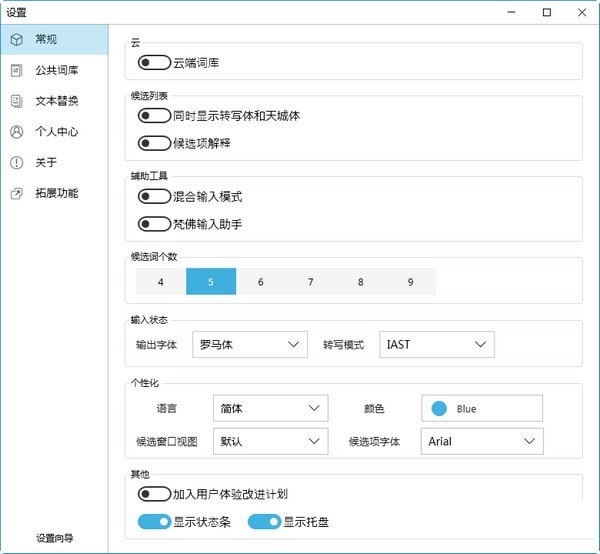Screen dimensions: 600x554
Task: Open the 输出字体 dropdown showing 罗马体
Action: (x=249, y=345)
